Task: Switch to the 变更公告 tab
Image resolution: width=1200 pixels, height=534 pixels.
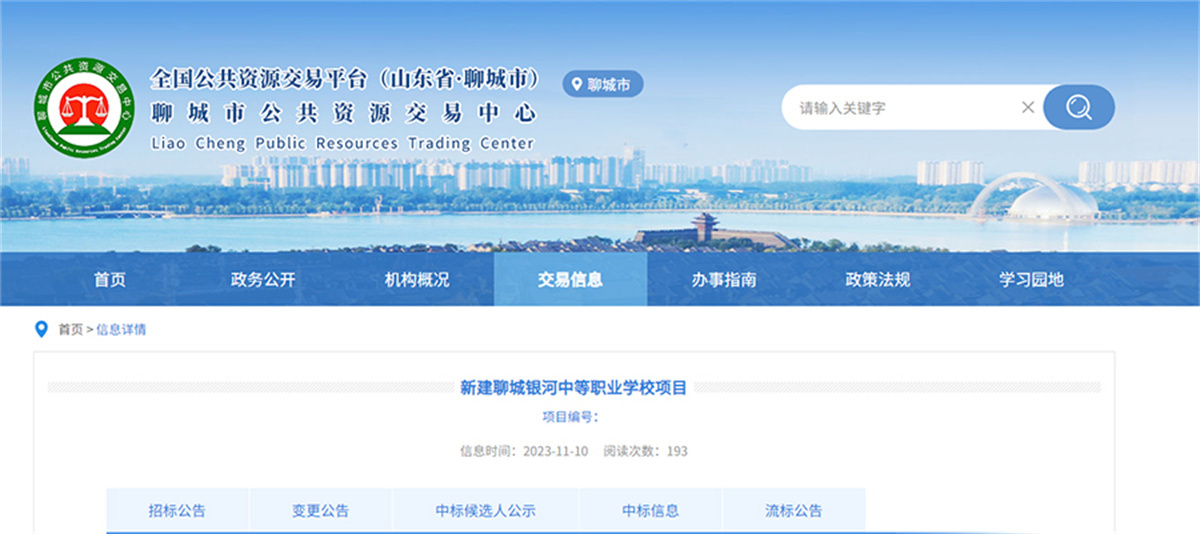Action: (x=320, y=510)
